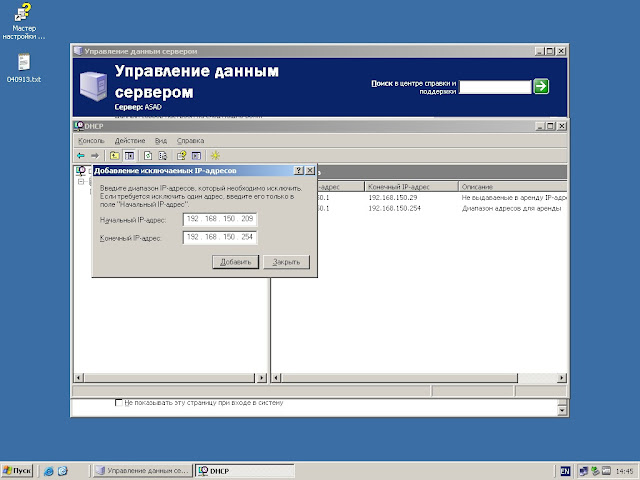Click left arrow of tree pane scrollbar
The width and height of the screenshot is (640, 480).
click(x=78, y=378)
